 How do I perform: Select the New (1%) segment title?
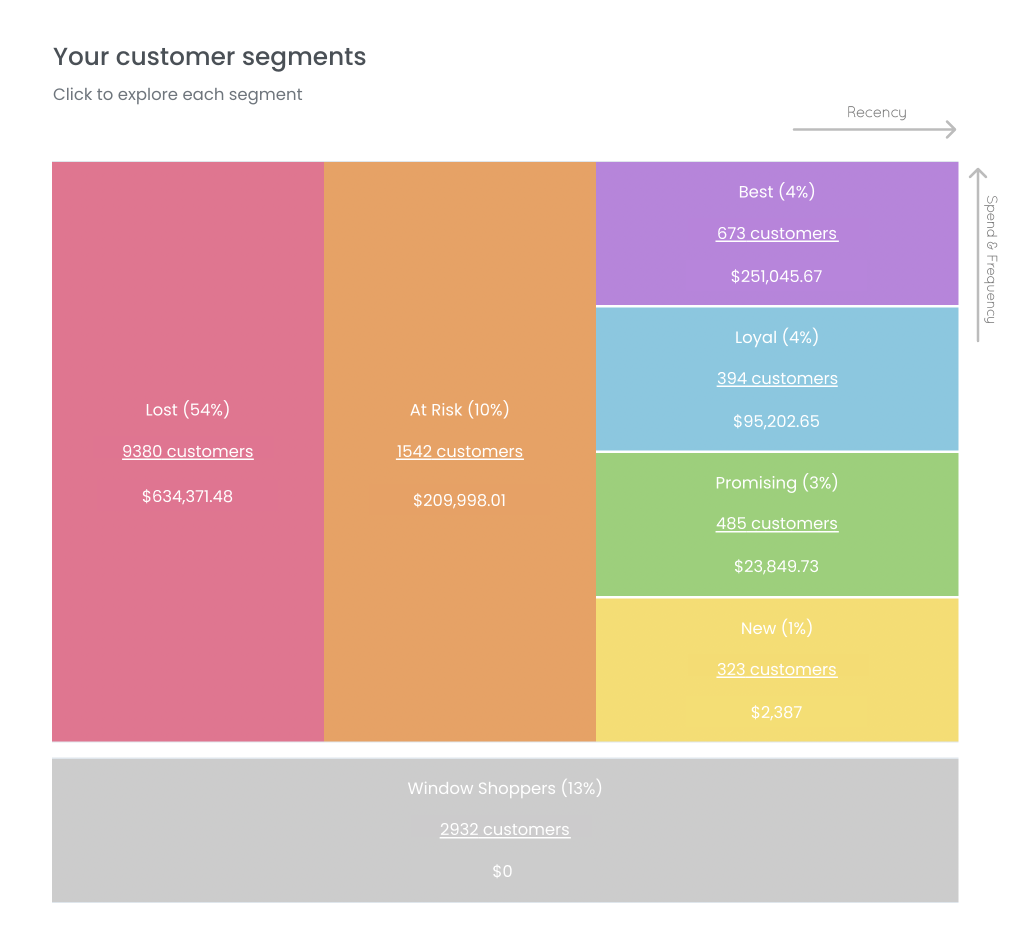click(777, 628)
